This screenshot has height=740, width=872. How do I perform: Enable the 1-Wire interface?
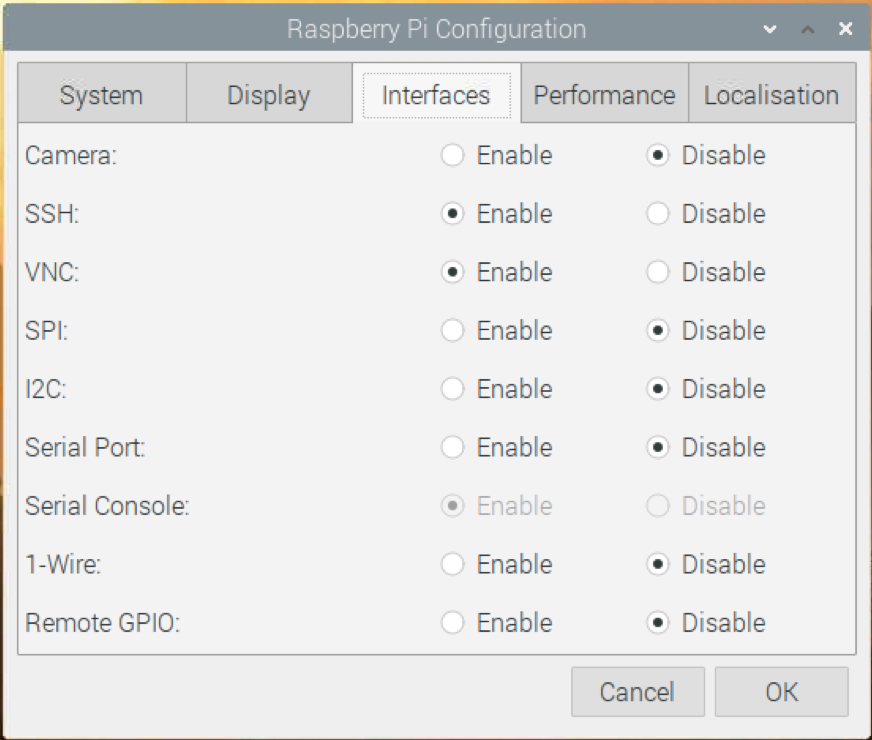point(451,564)
